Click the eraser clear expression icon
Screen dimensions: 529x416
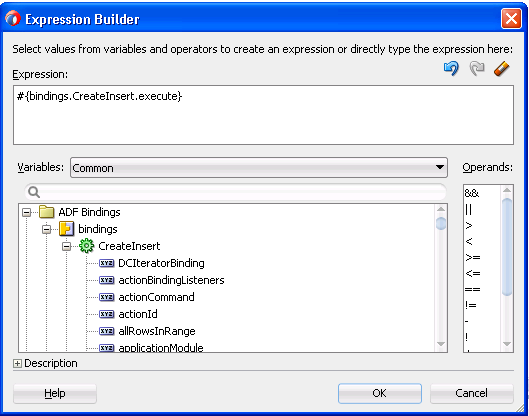click(502, 68)
